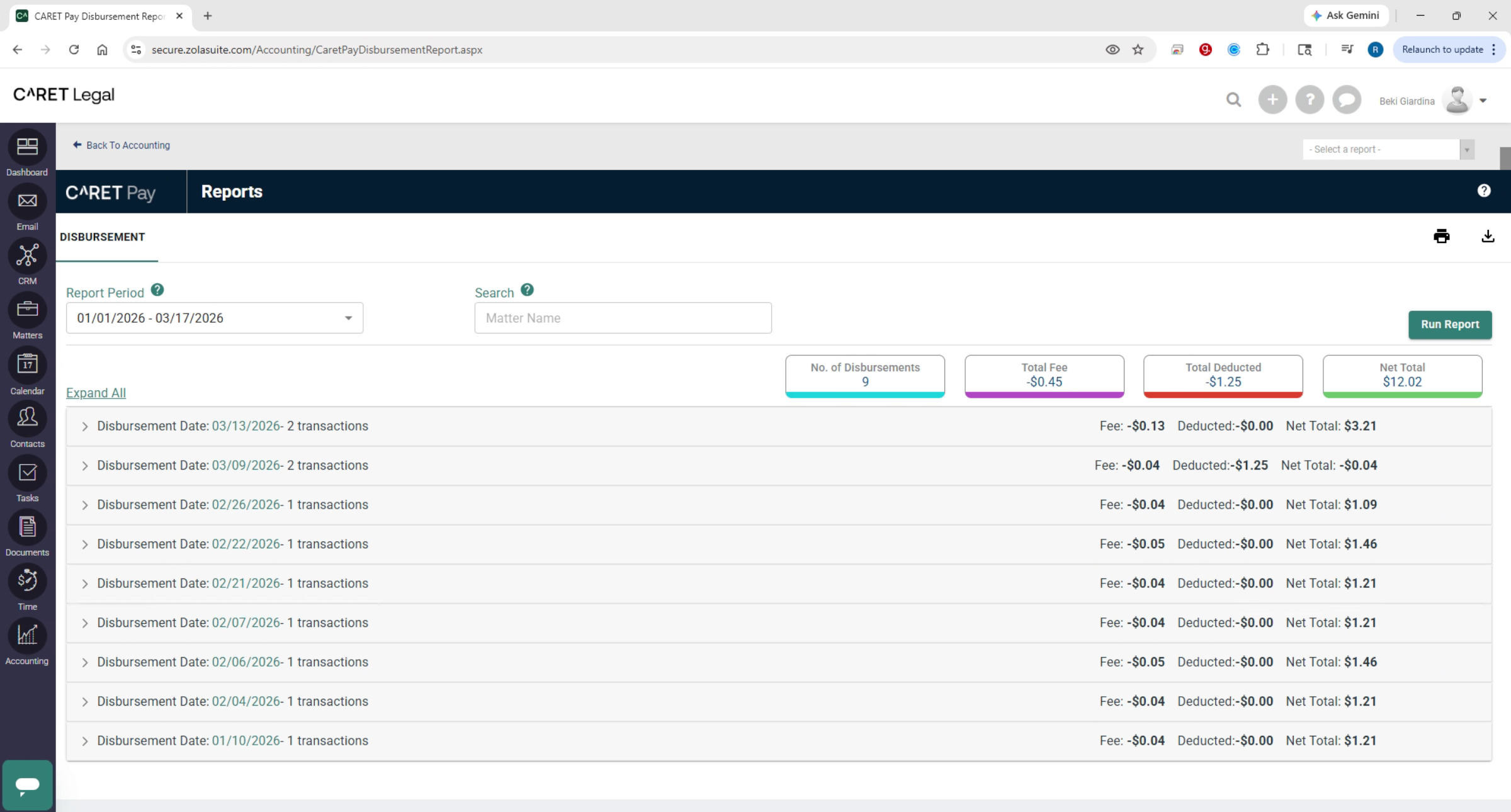
Task: Expand the 02/04/2026 disbursement row
Action: click(84, 702)
